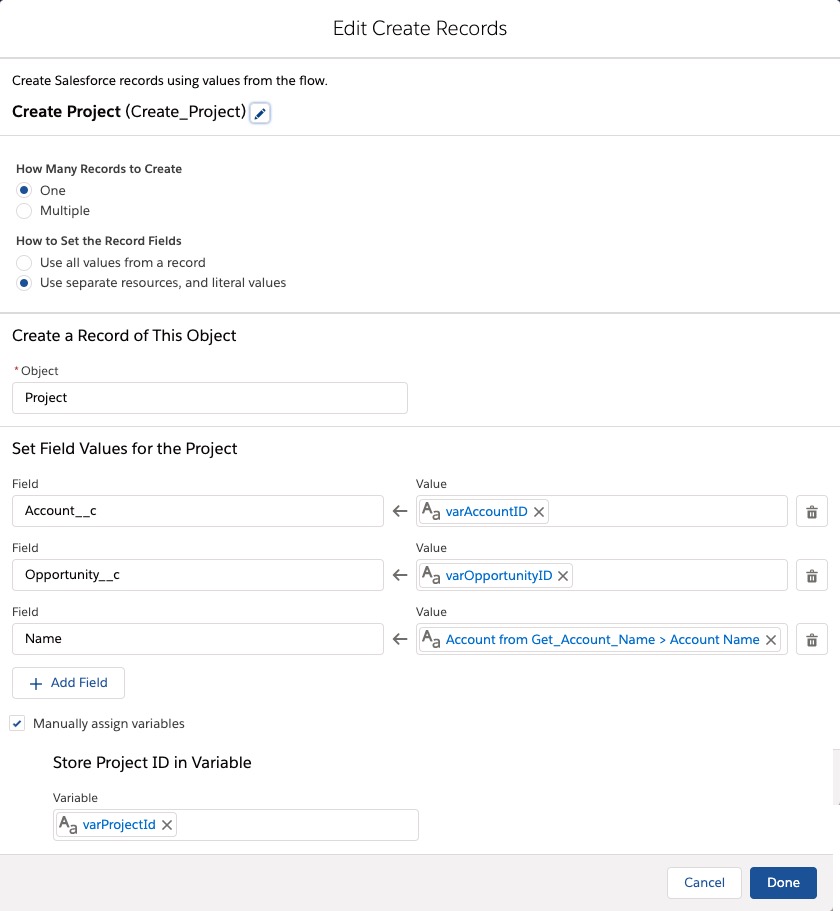The image size is (840, 911).
Task: Click the Done button
Action: click(783, 883)
